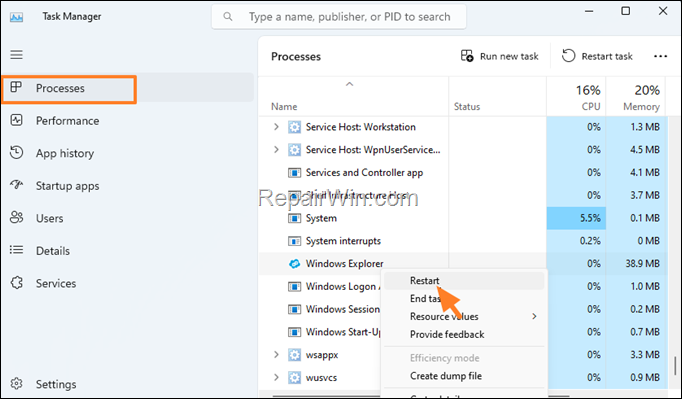Click the App history clock icon
Screen dimensions: 682x399
pos(17,152)
